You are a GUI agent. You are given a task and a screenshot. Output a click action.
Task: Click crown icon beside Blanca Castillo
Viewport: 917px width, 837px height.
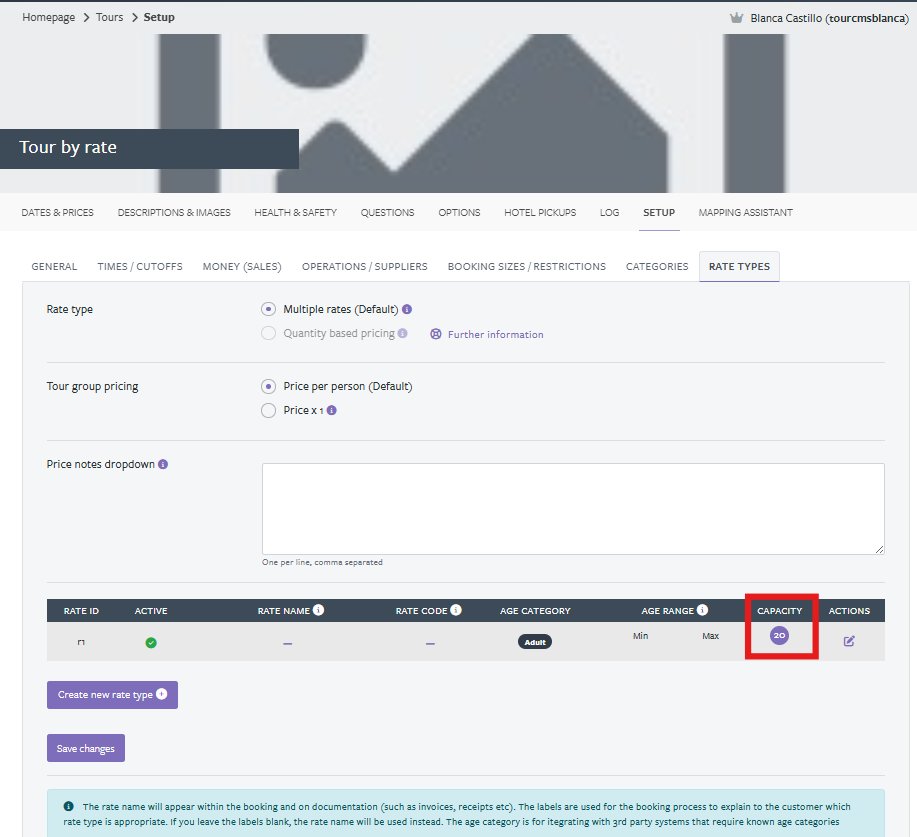tap(736, 18)
